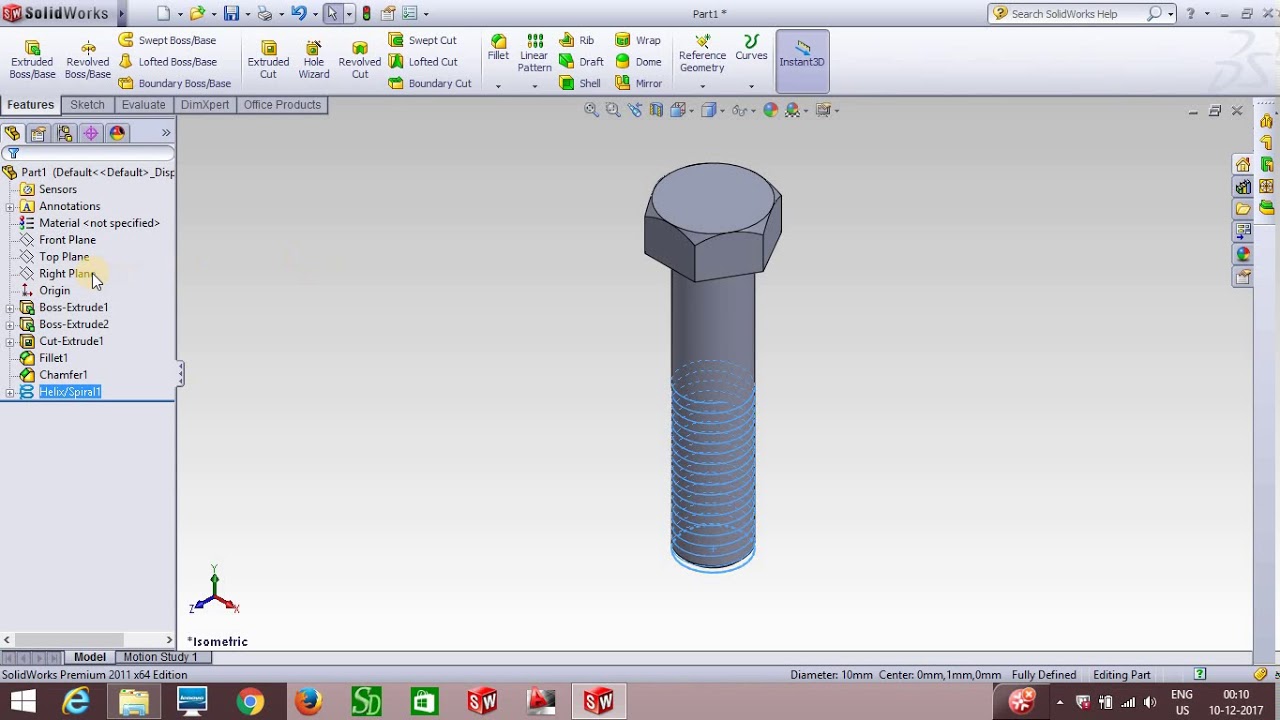Expand the Helix/Spiral1 feature node

click(10, 392)
